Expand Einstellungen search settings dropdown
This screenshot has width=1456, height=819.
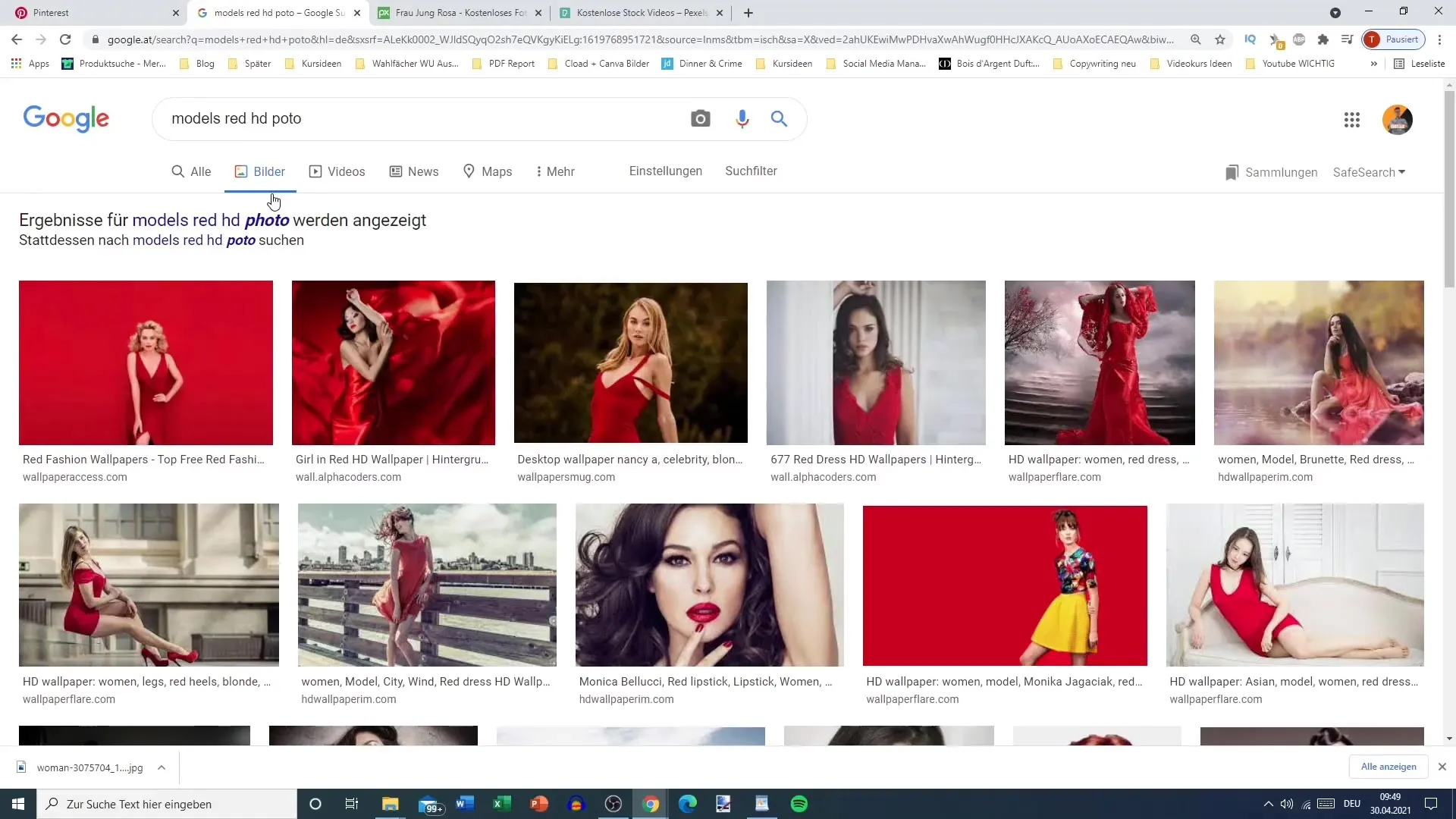[x=665, y=170]
